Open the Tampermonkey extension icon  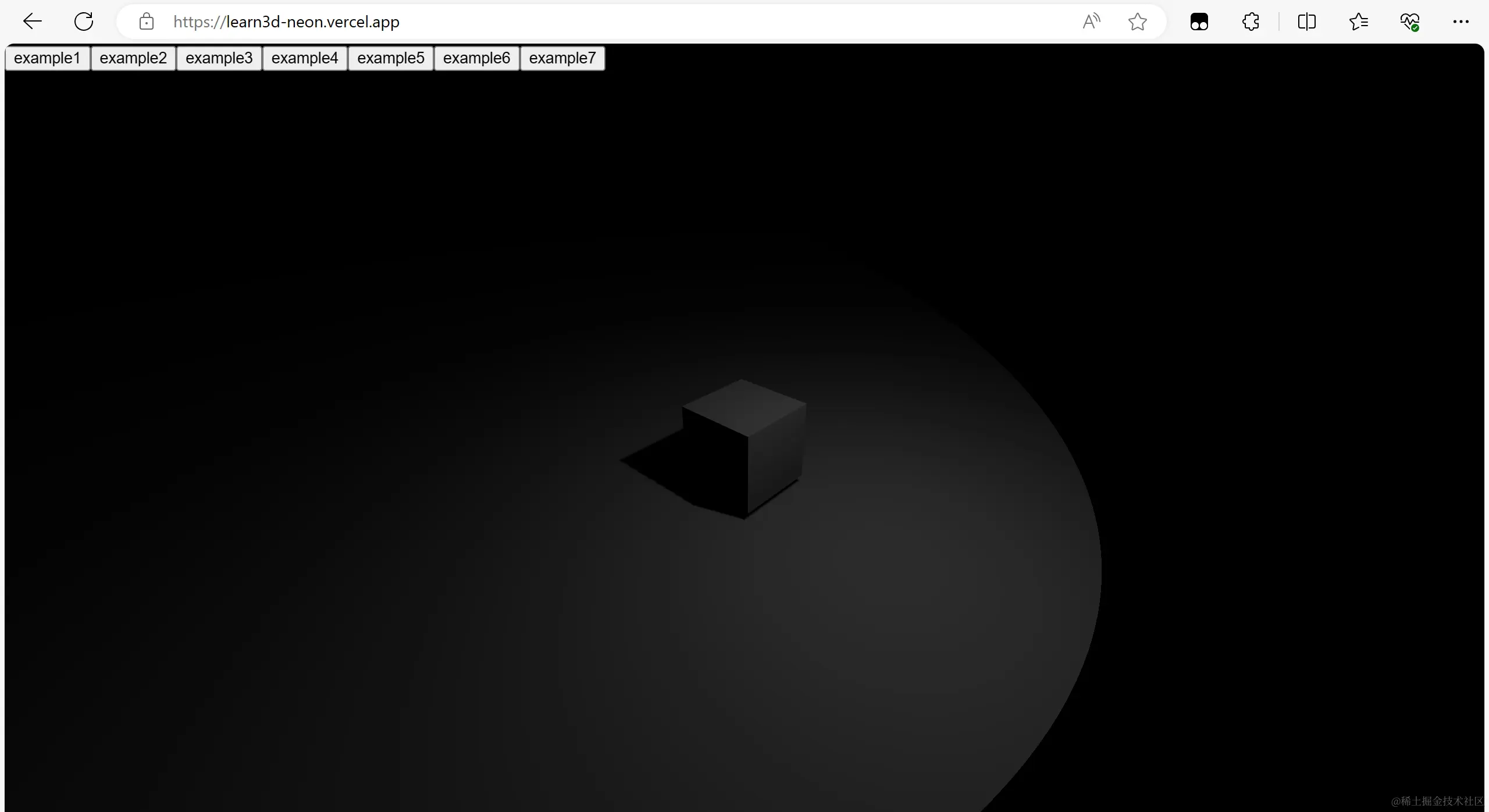(1199, 22)
